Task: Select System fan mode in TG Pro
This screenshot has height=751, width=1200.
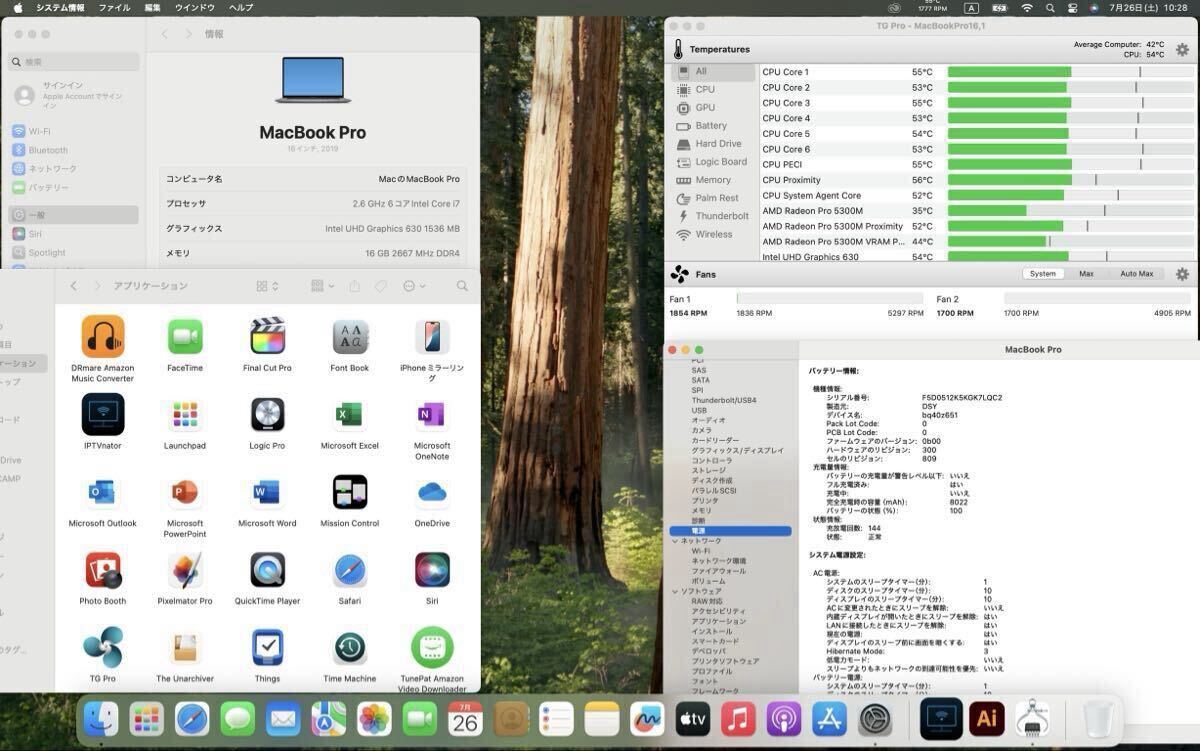Action: click(1043, 274)
